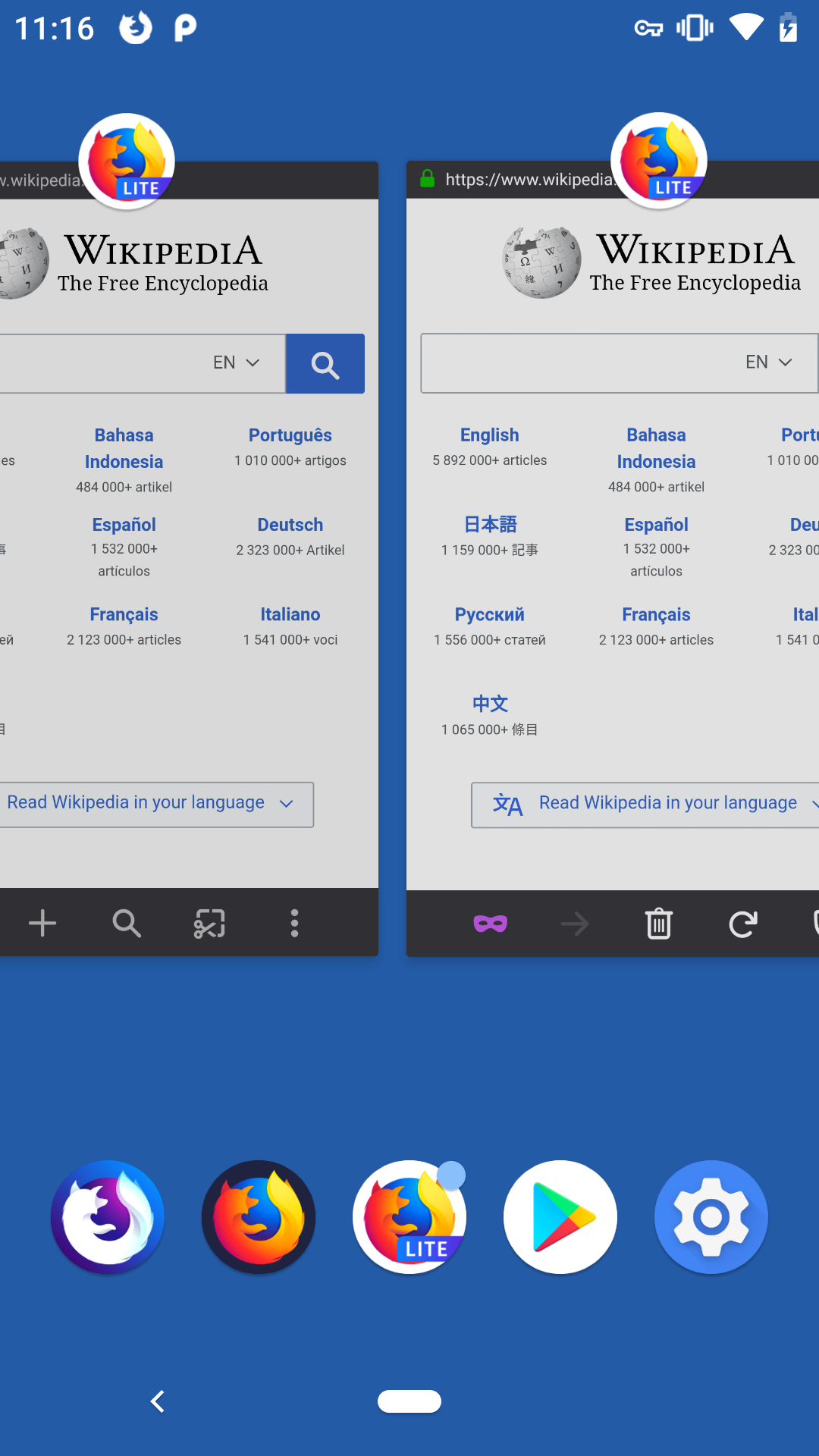Image resolution: width=819 pixels, height=1456 pixels.
Task: Open Settings gear from the dock
Action: [x=711, y=1217]
